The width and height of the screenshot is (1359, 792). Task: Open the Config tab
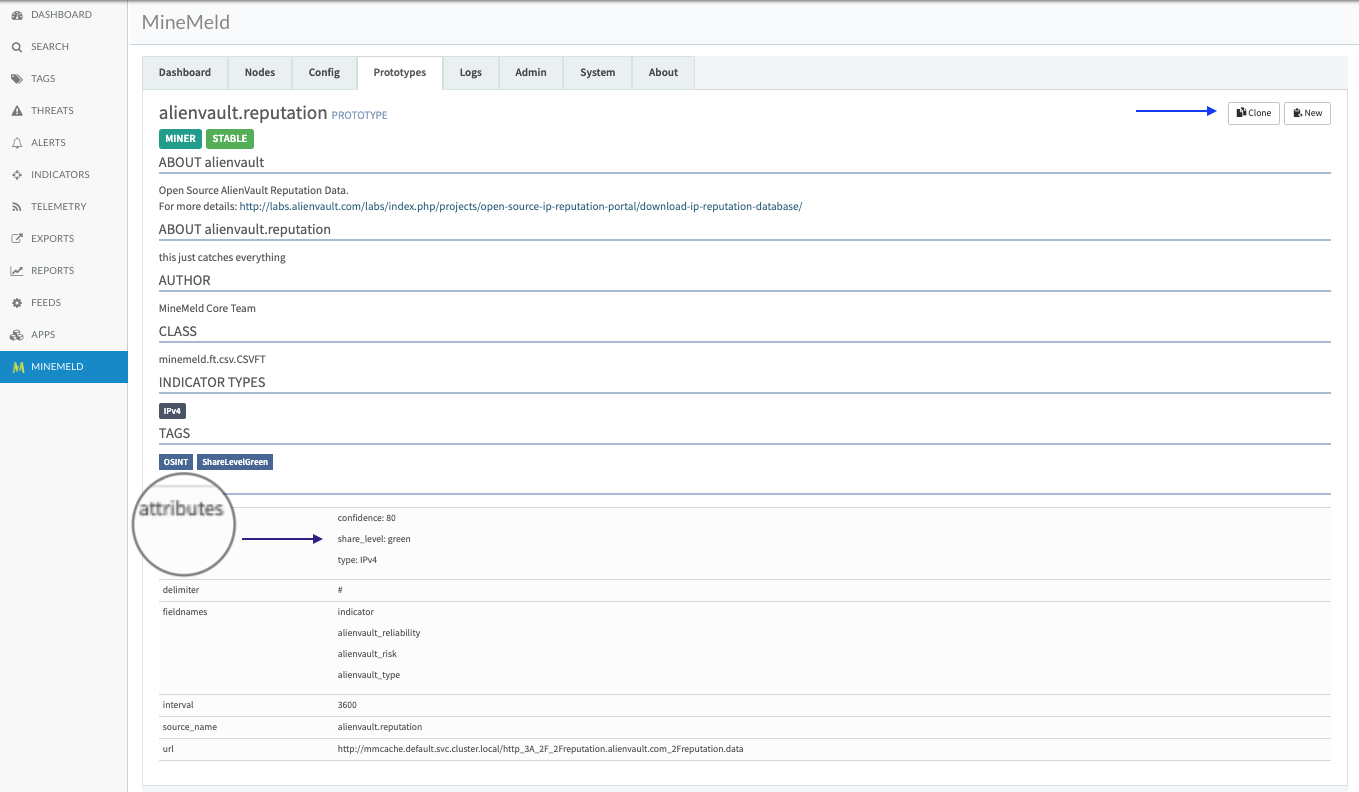(324, 73)
